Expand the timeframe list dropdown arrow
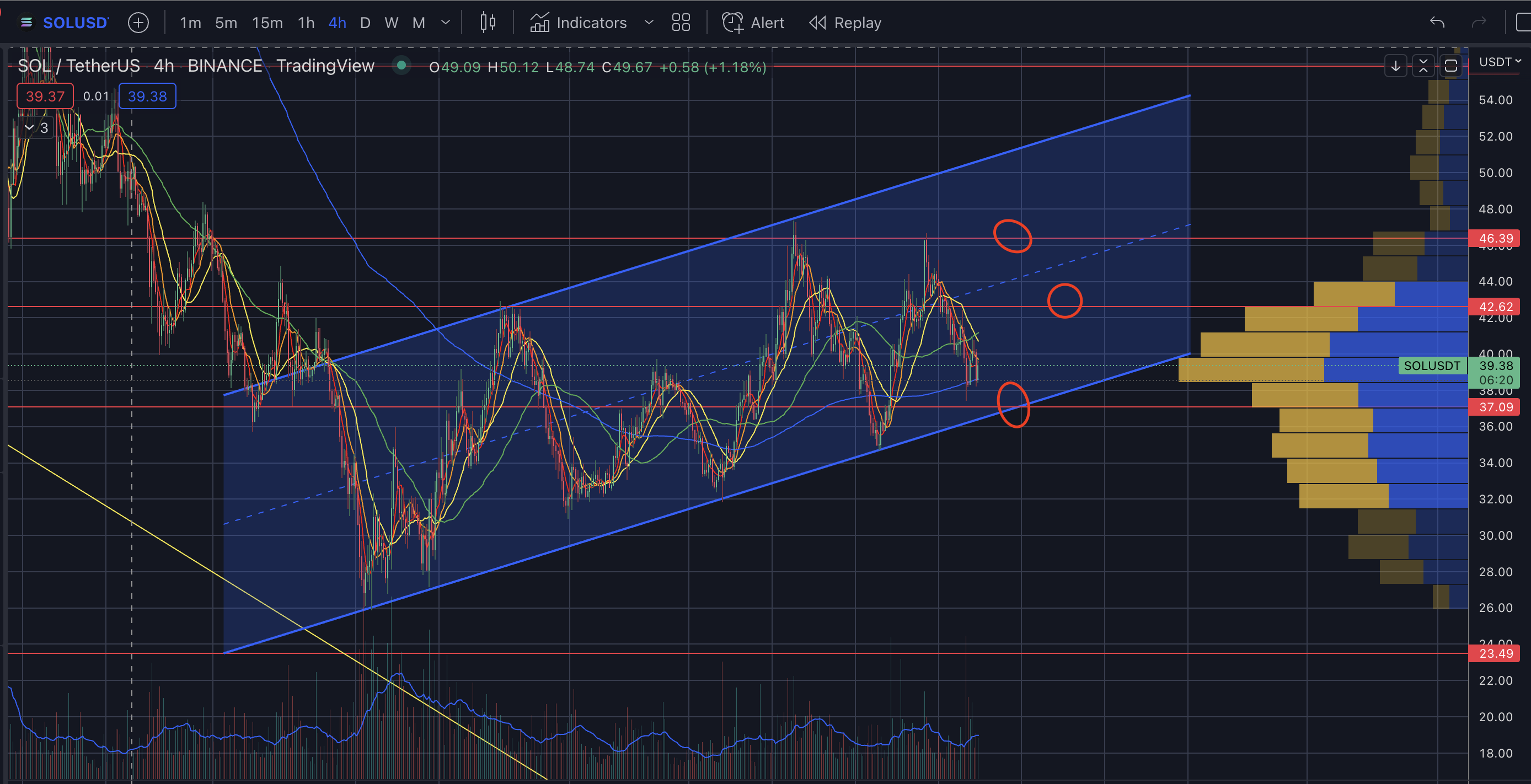Viewport: 1531px width, 784px height. 445,23
